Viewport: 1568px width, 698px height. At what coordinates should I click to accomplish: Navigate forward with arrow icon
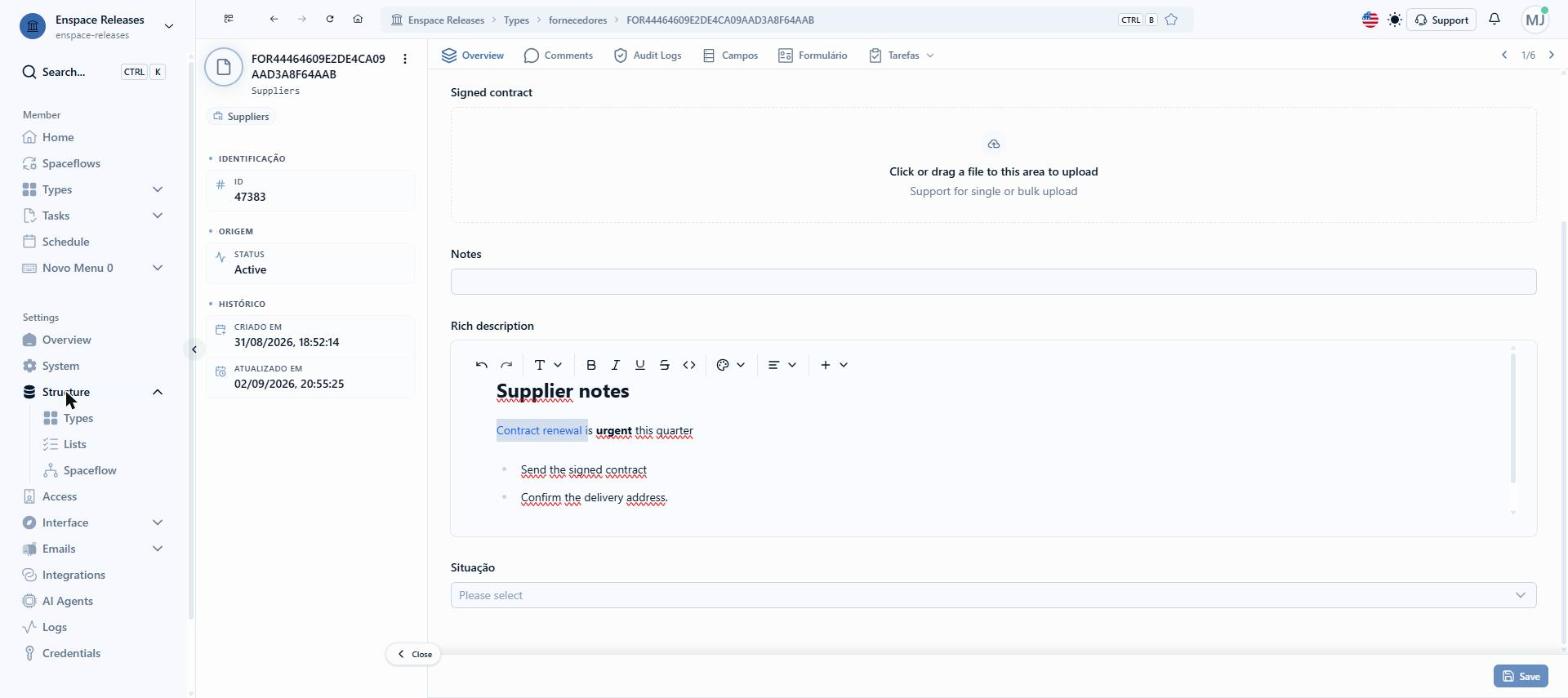pyautogui.click(x=302, y=19)
